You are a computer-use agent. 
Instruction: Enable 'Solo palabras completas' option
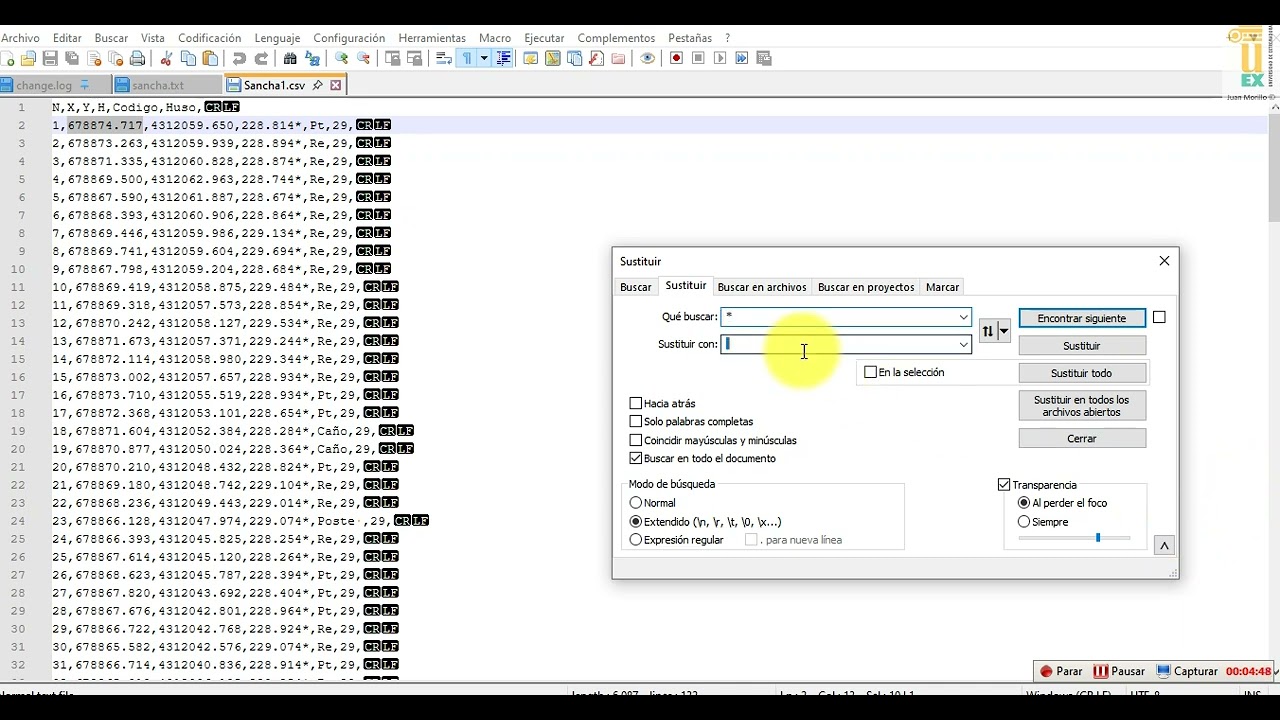636,422
